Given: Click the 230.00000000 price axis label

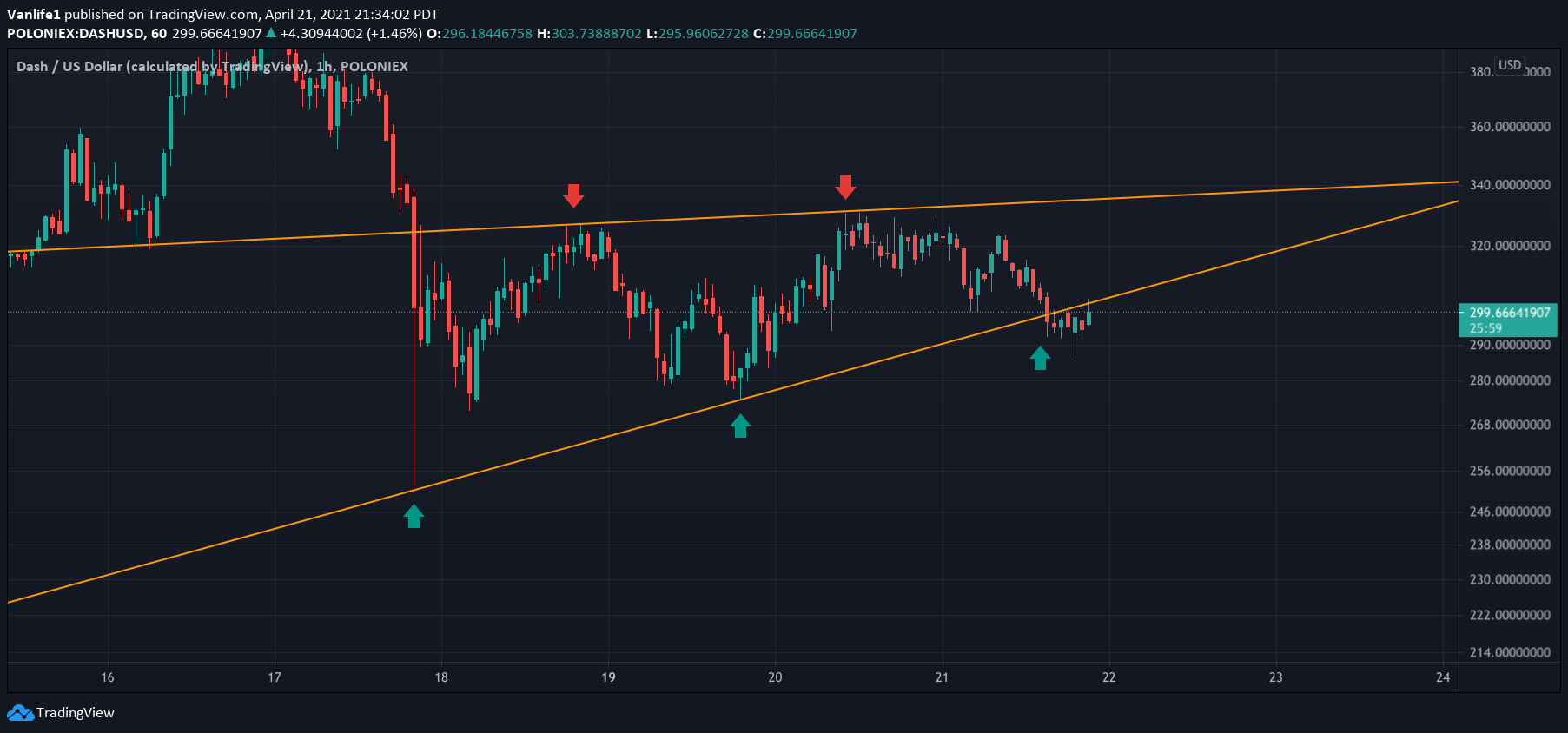Looking at the screenshot, I should click(1510, 579).
